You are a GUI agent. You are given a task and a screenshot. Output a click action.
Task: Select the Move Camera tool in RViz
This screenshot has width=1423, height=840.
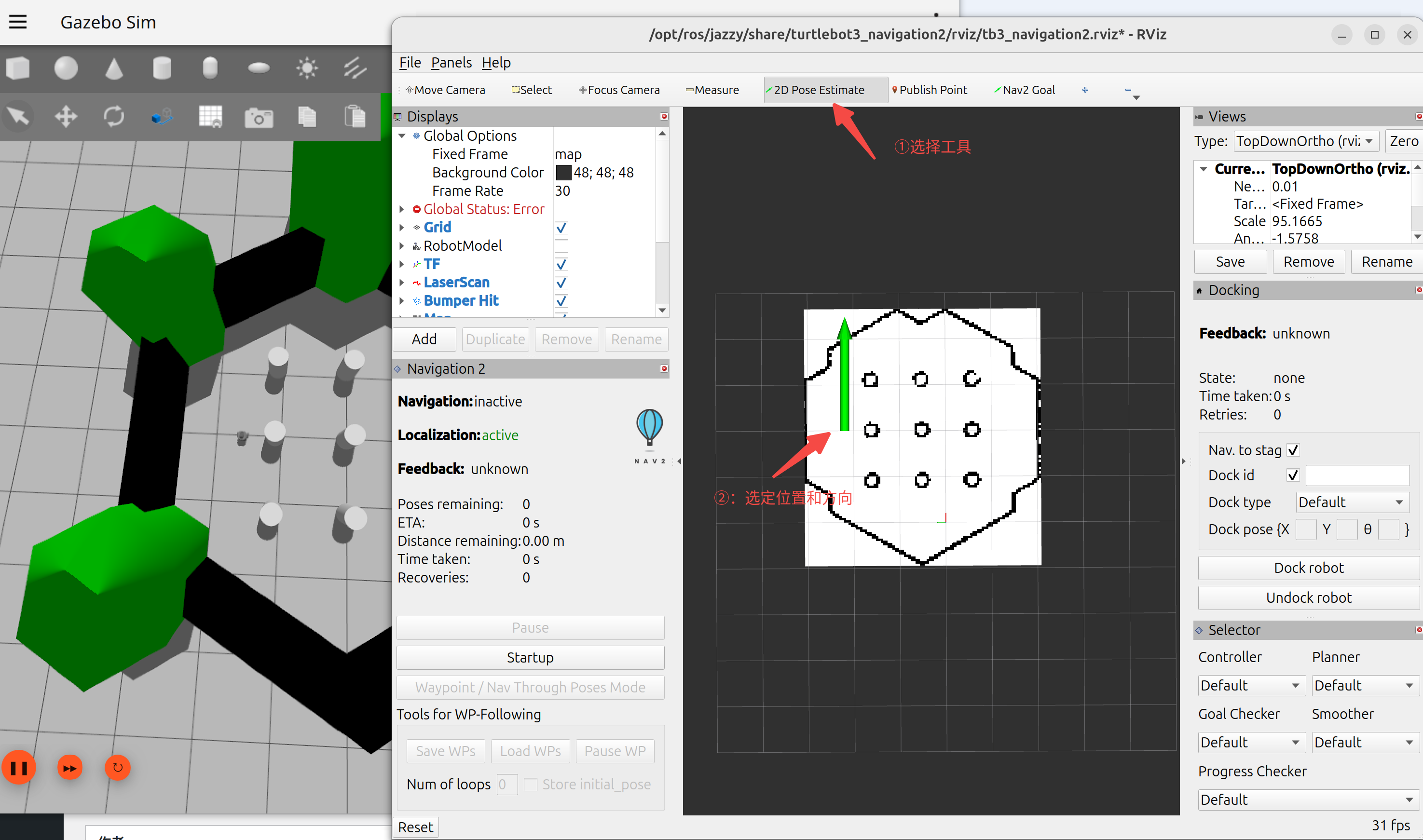(x=445, y=90)
